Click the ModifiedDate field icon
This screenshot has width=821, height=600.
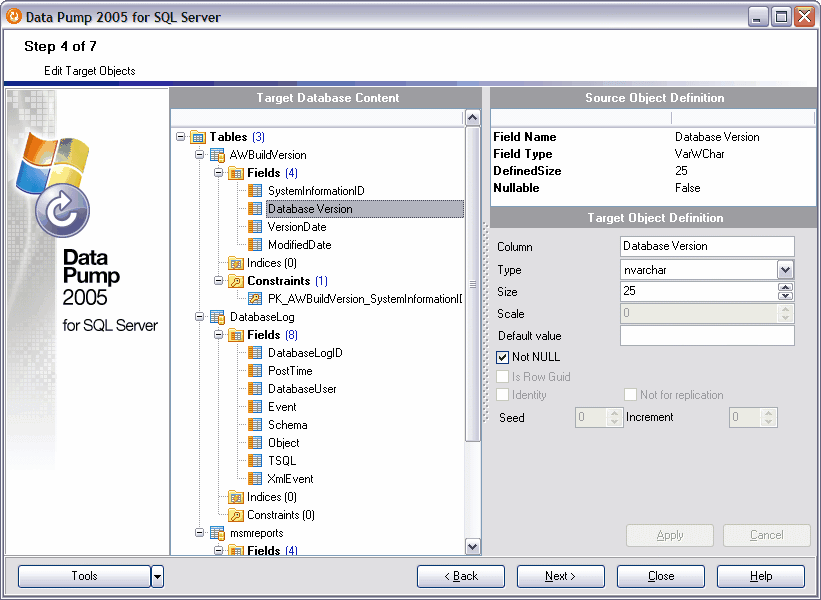pyautogui.click(x=255, y=245)
